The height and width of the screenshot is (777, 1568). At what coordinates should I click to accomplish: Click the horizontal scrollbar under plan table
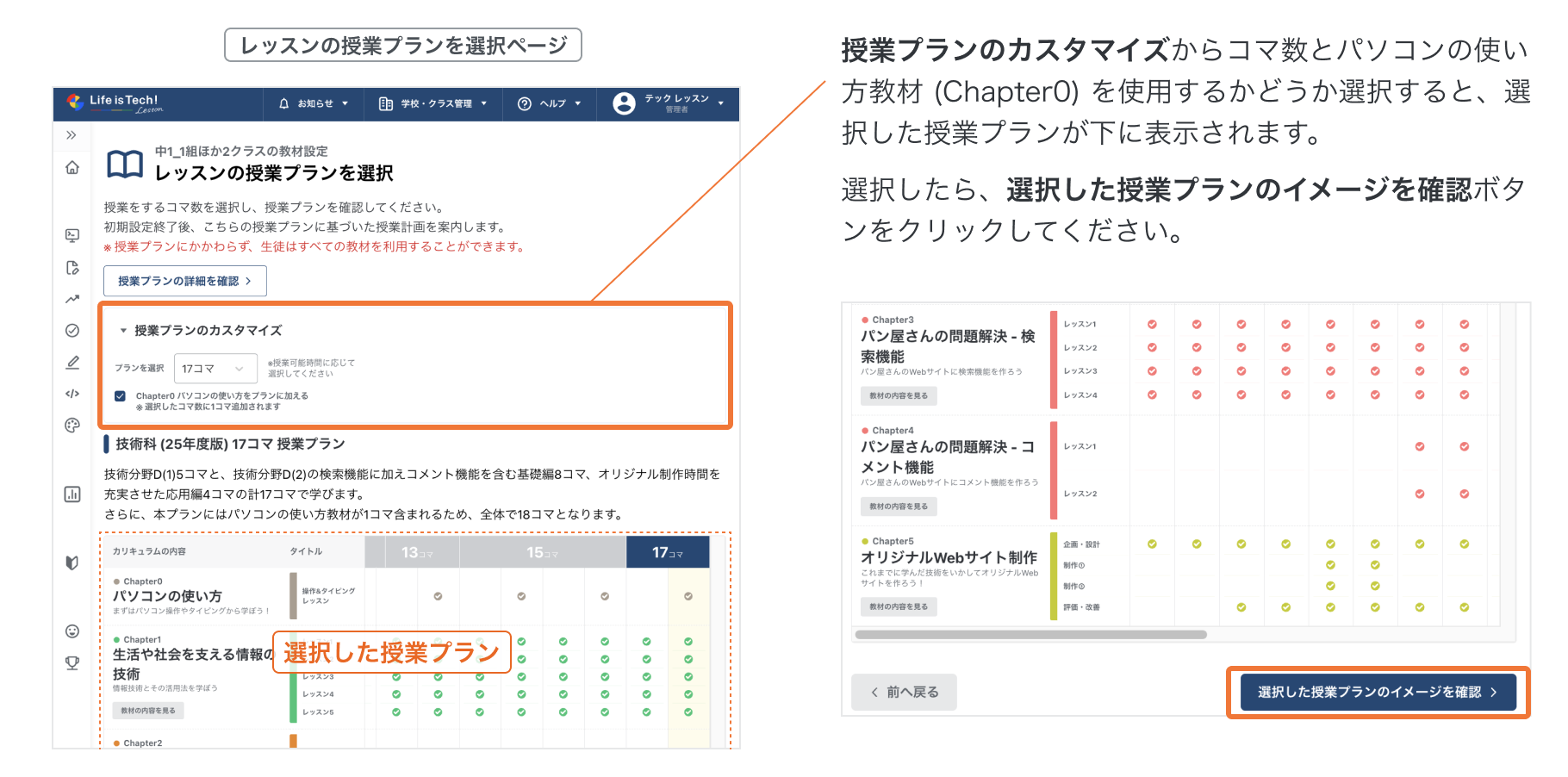tap(1030, 635)
